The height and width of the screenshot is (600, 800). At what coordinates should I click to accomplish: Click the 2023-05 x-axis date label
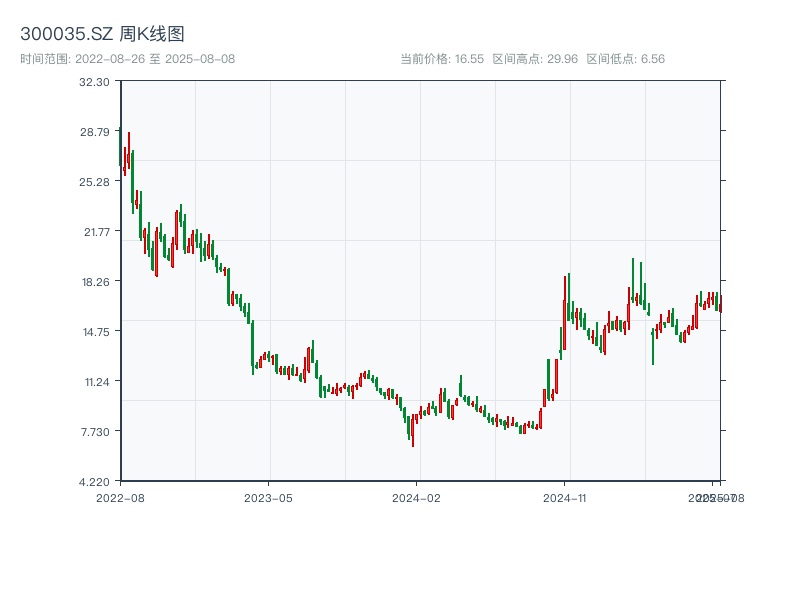tap(269, 497)
